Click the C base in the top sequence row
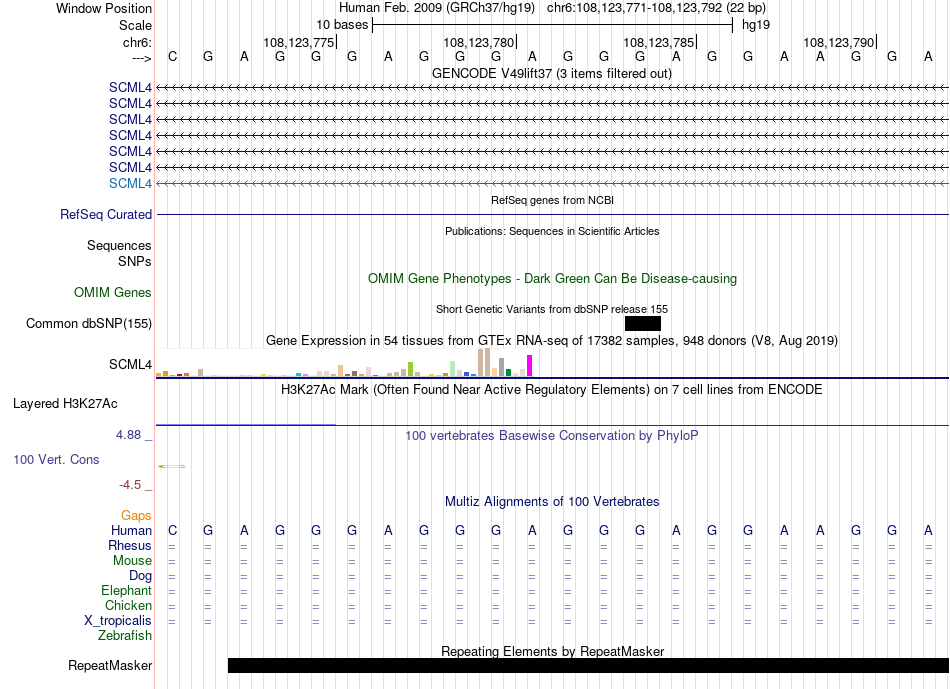Image resolution: width=950 pixels, height=689 pixels. click(173, 56)
